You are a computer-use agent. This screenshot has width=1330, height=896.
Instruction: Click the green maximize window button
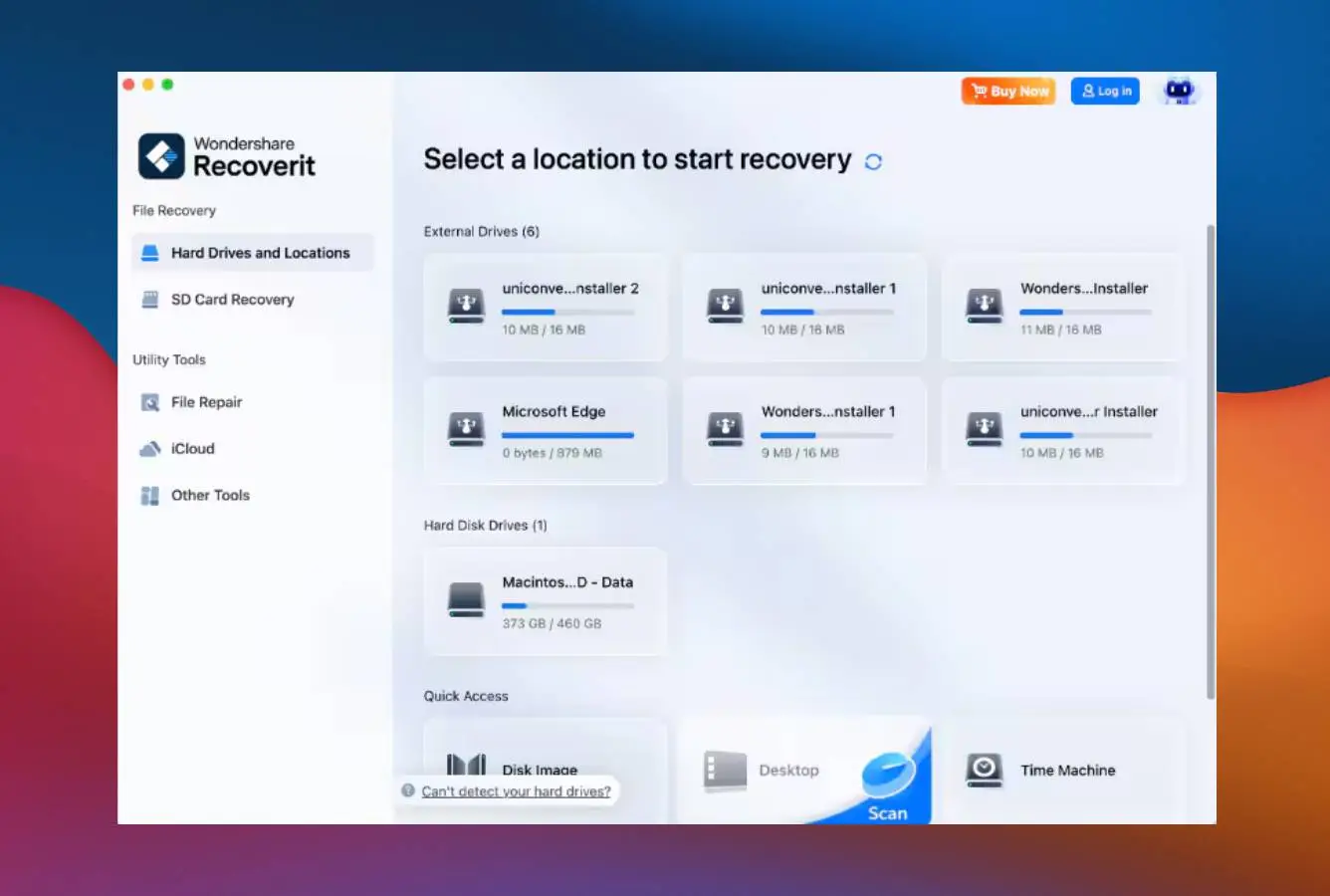tap(167, 85)
